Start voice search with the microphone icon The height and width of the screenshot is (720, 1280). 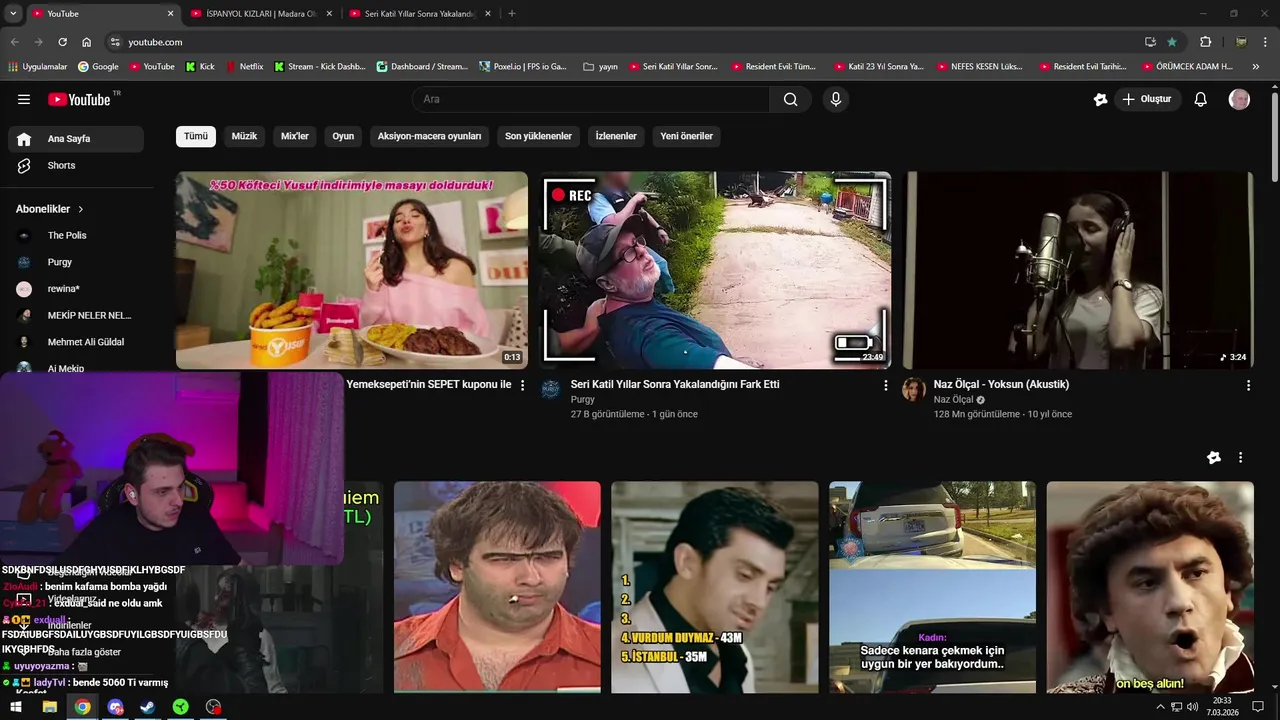tap(836, 99)
